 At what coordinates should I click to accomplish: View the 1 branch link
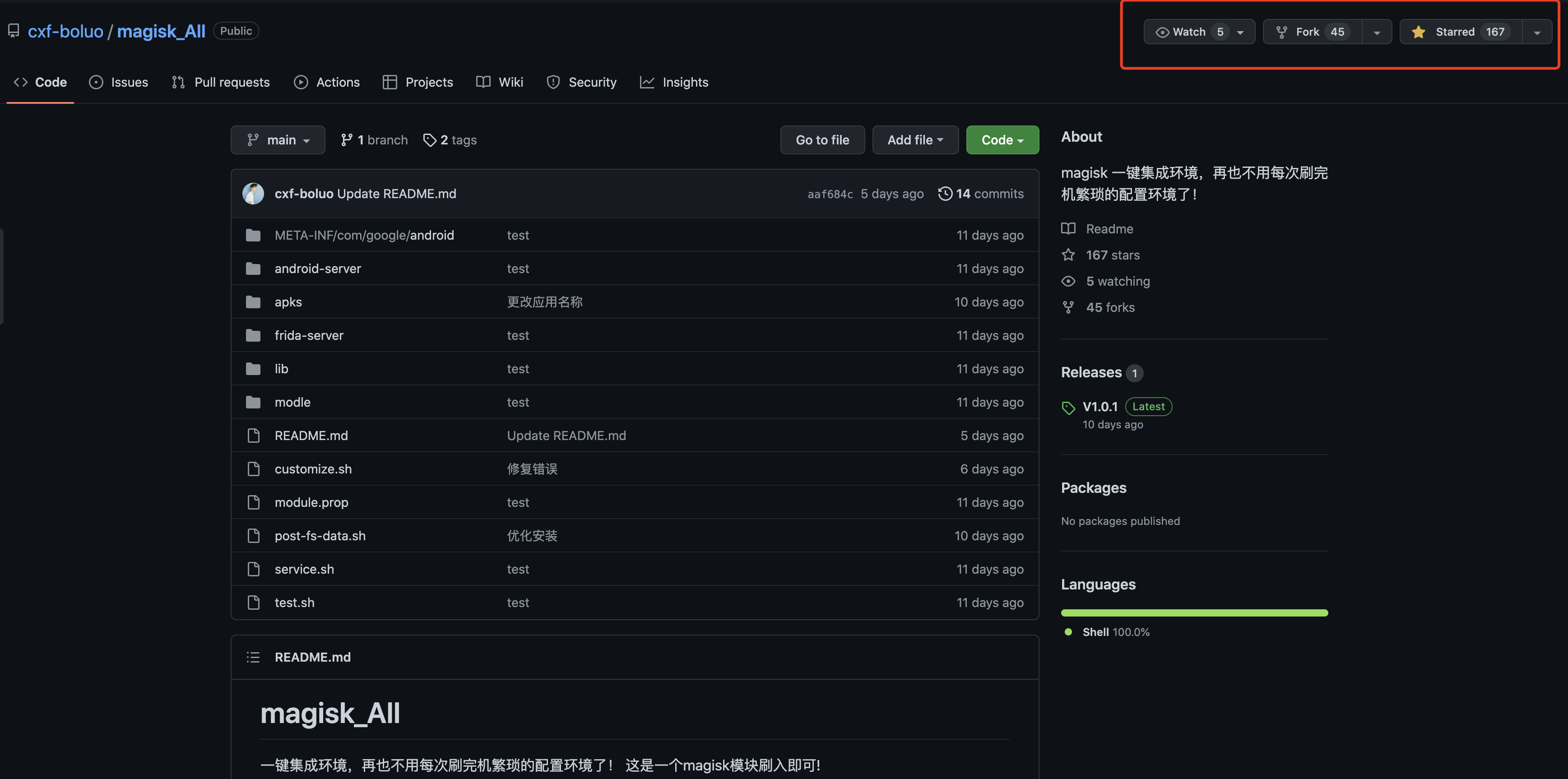click(x=374, y=140)
